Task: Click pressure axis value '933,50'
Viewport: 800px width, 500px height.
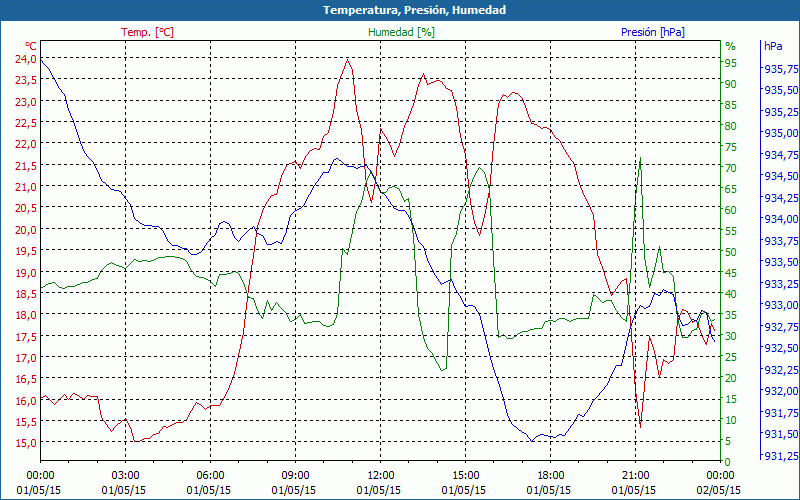Action: (x=781, y=262)
